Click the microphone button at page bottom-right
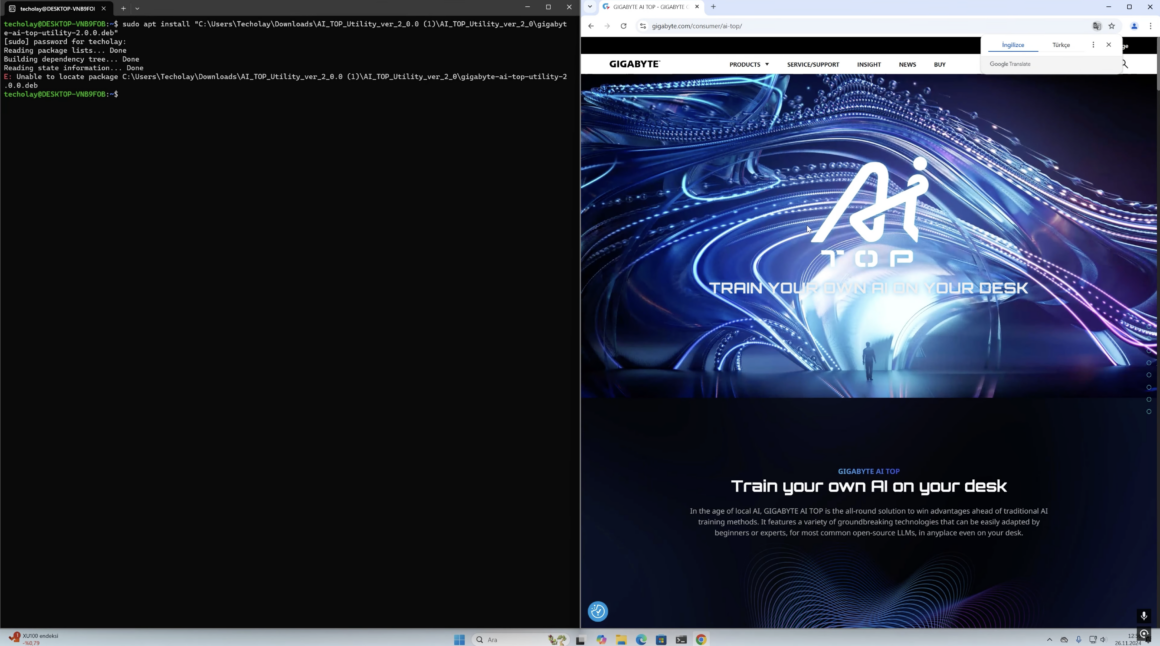This screenshot has width=1160, height=646. tap(1144, 616)
